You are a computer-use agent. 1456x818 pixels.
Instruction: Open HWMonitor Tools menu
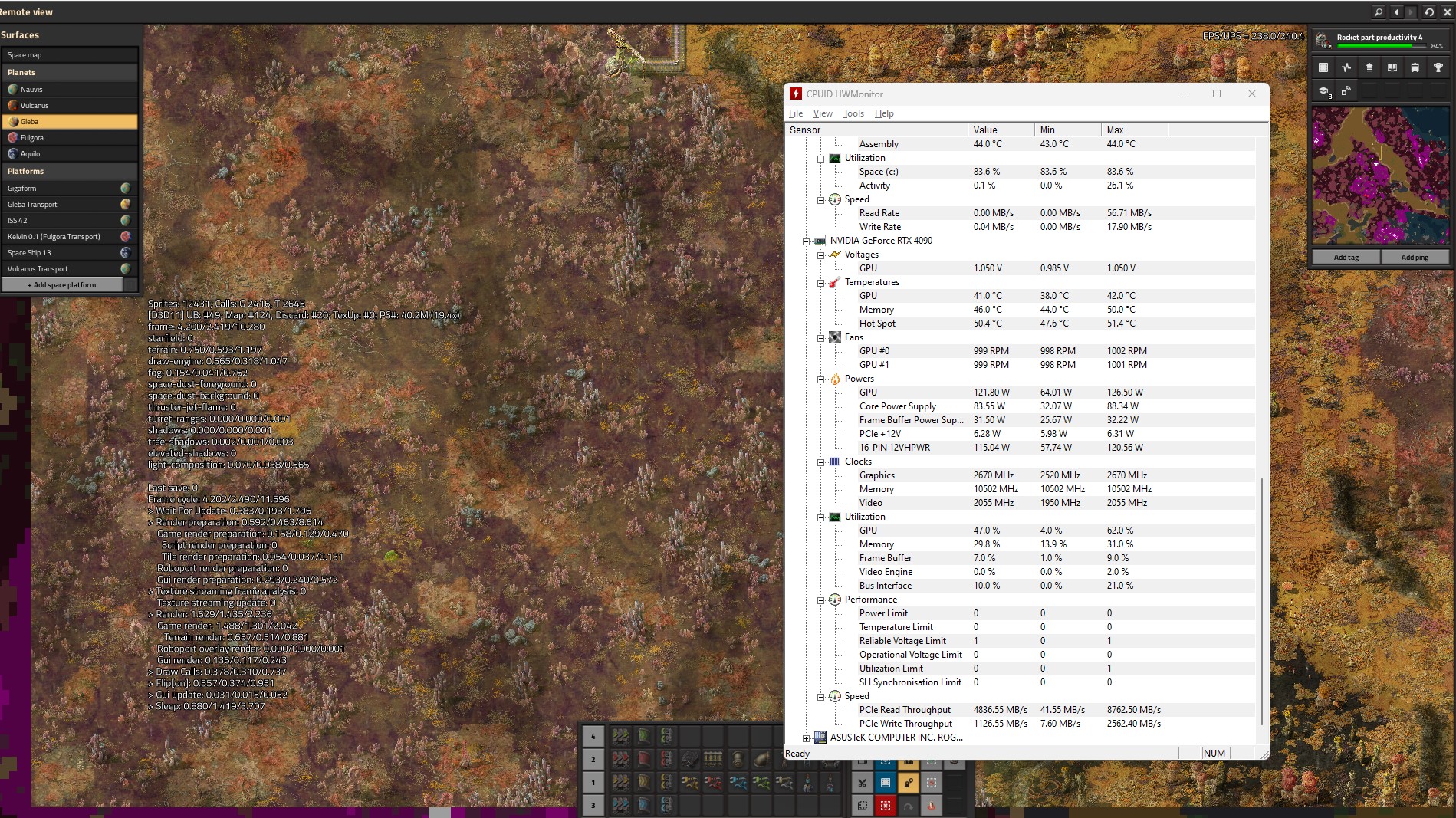click(x=853, y=113)
